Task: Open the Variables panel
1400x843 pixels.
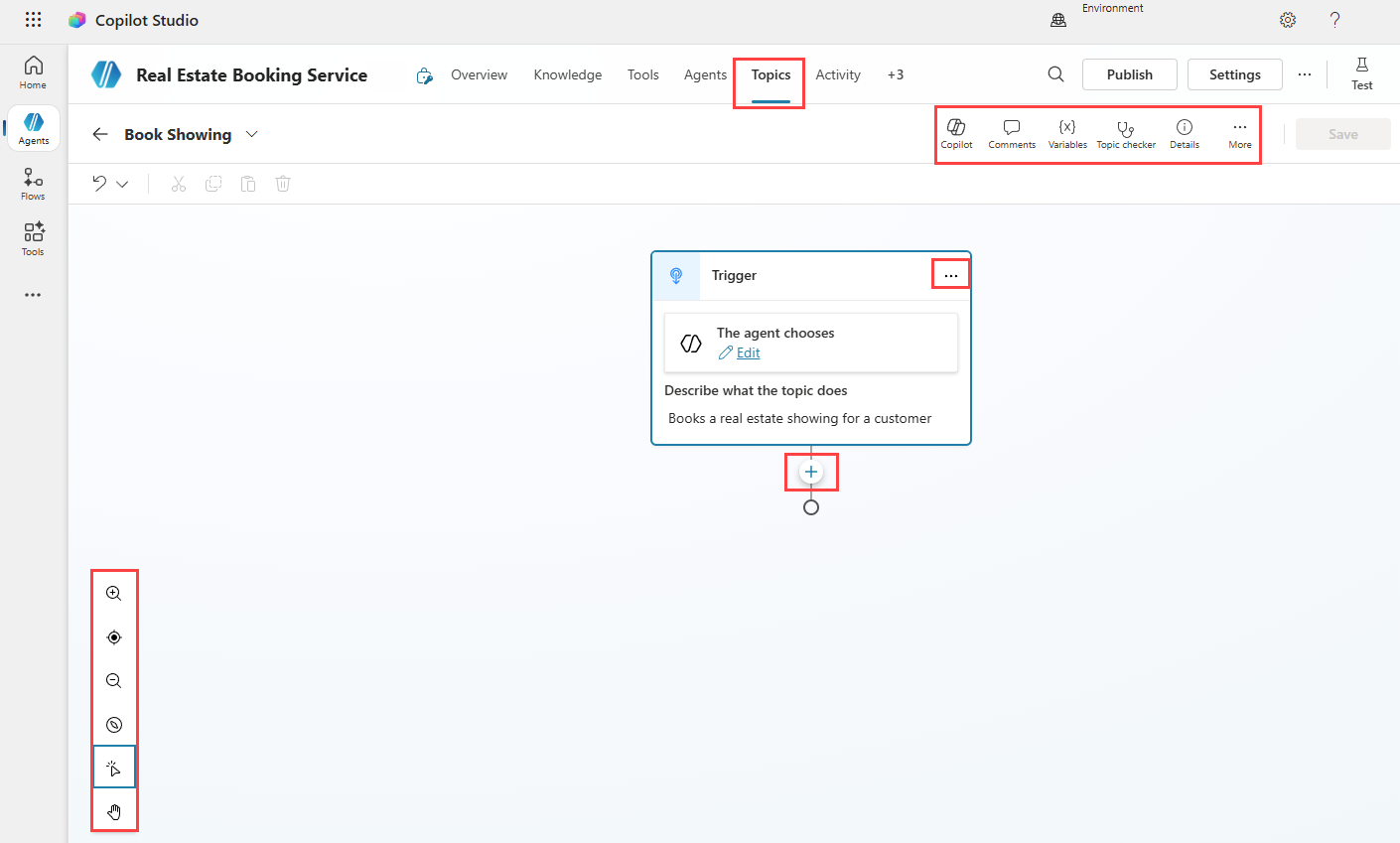Action: point(1067,134)
